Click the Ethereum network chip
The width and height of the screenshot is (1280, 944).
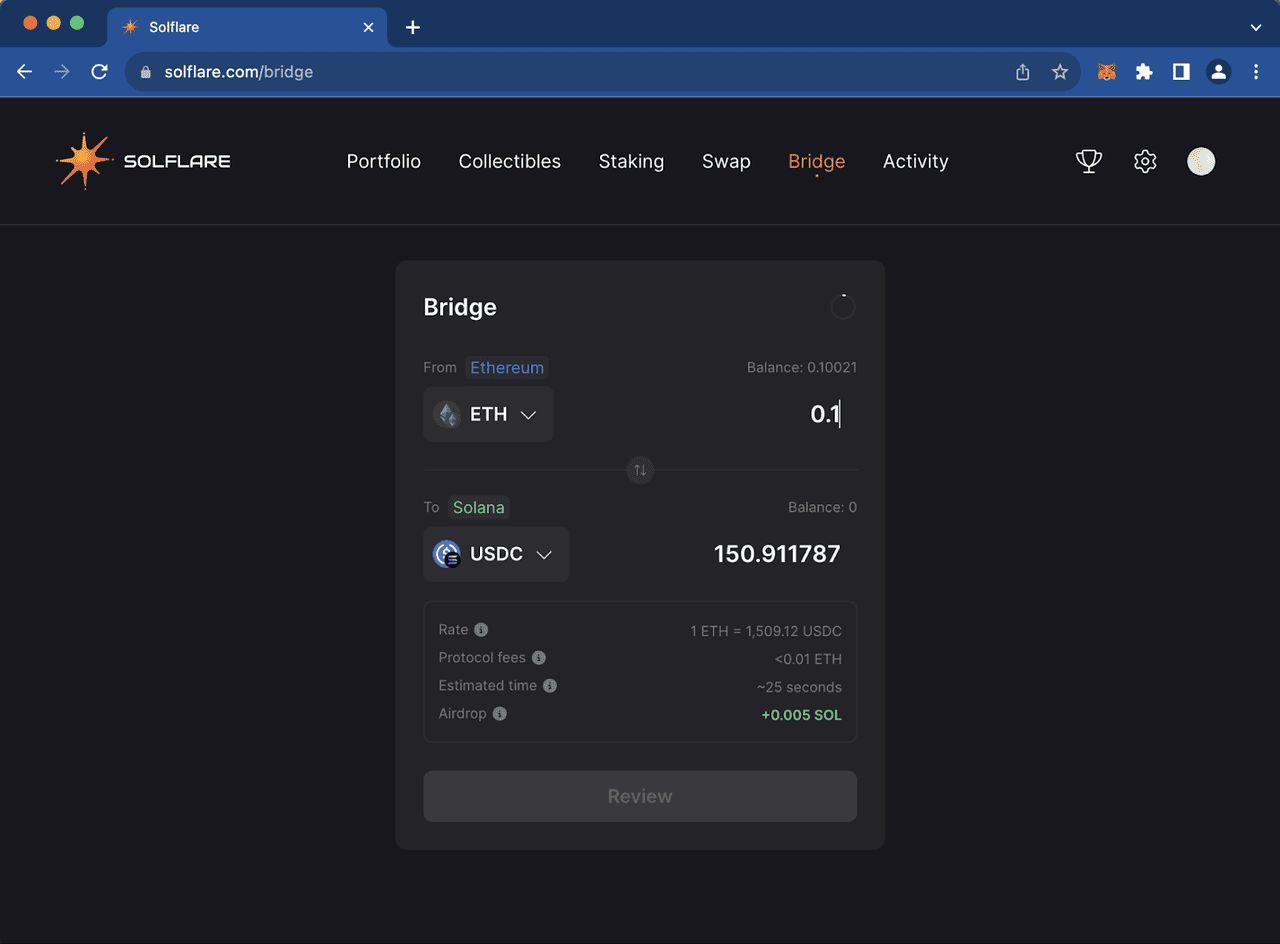[507, 367]
